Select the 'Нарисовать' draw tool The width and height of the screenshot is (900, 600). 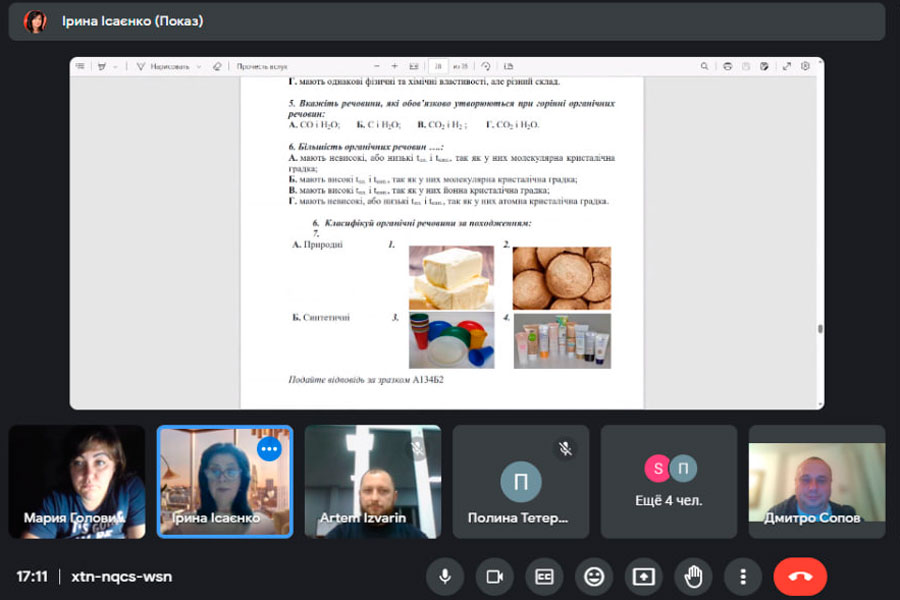[165, 67]
